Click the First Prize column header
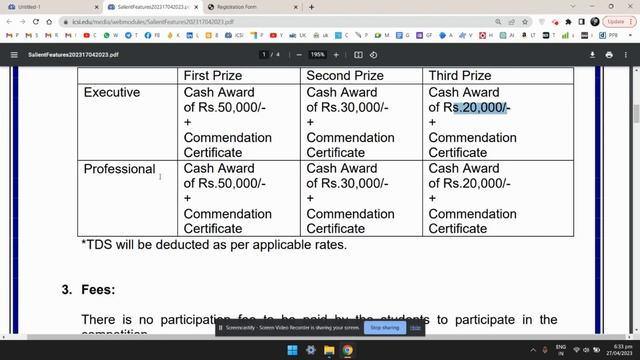 tap(213, 76)
